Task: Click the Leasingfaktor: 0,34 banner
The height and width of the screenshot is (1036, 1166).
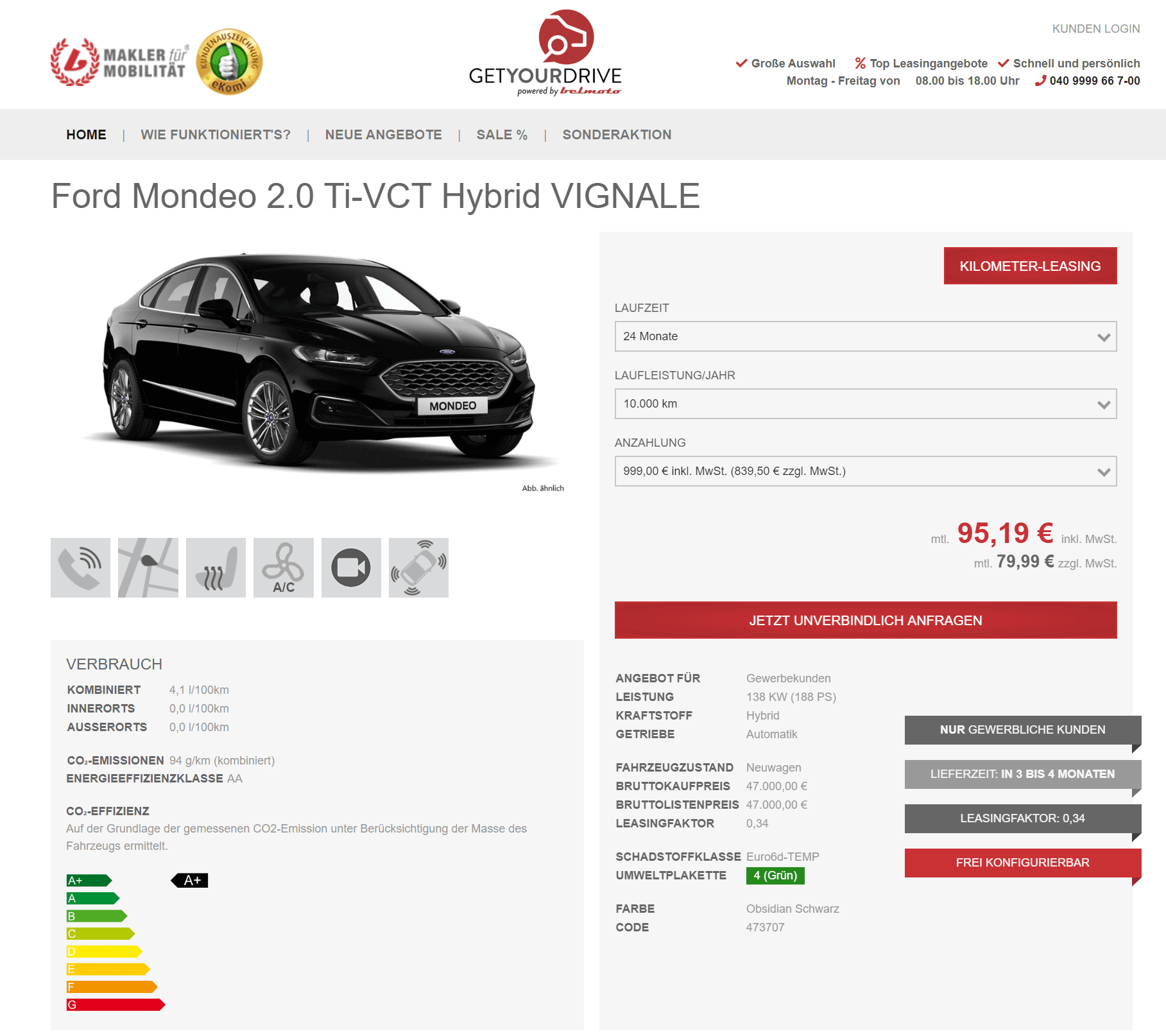Action: tap(1023, 818)
